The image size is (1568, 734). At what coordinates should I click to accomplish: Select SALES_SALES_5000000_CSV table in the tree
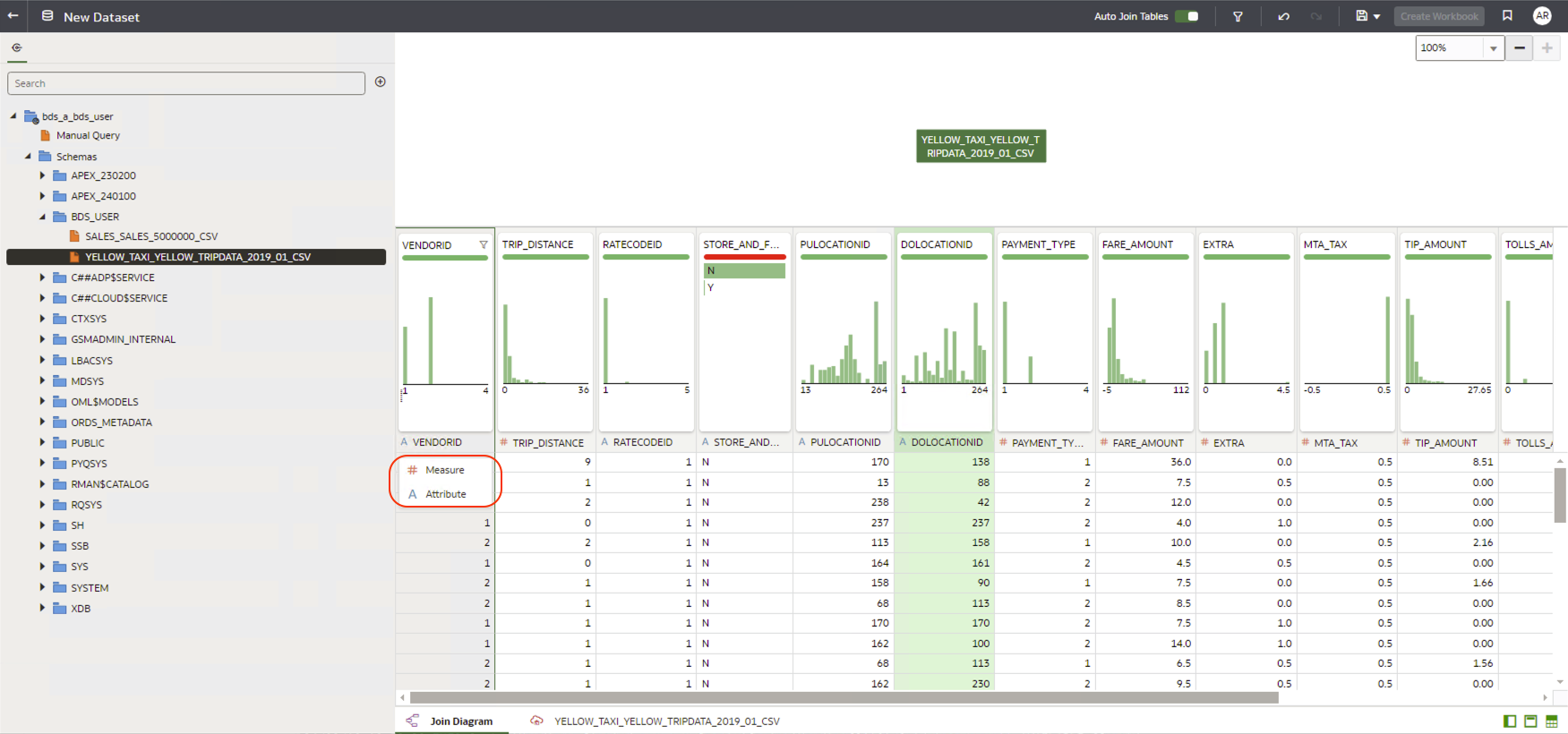pyautogui.click(x=151, y=236)
